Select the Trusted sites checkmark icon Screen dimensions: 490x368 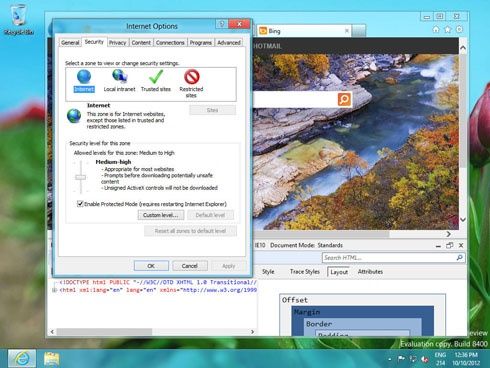pyautogui.click(x=156, y=76)
